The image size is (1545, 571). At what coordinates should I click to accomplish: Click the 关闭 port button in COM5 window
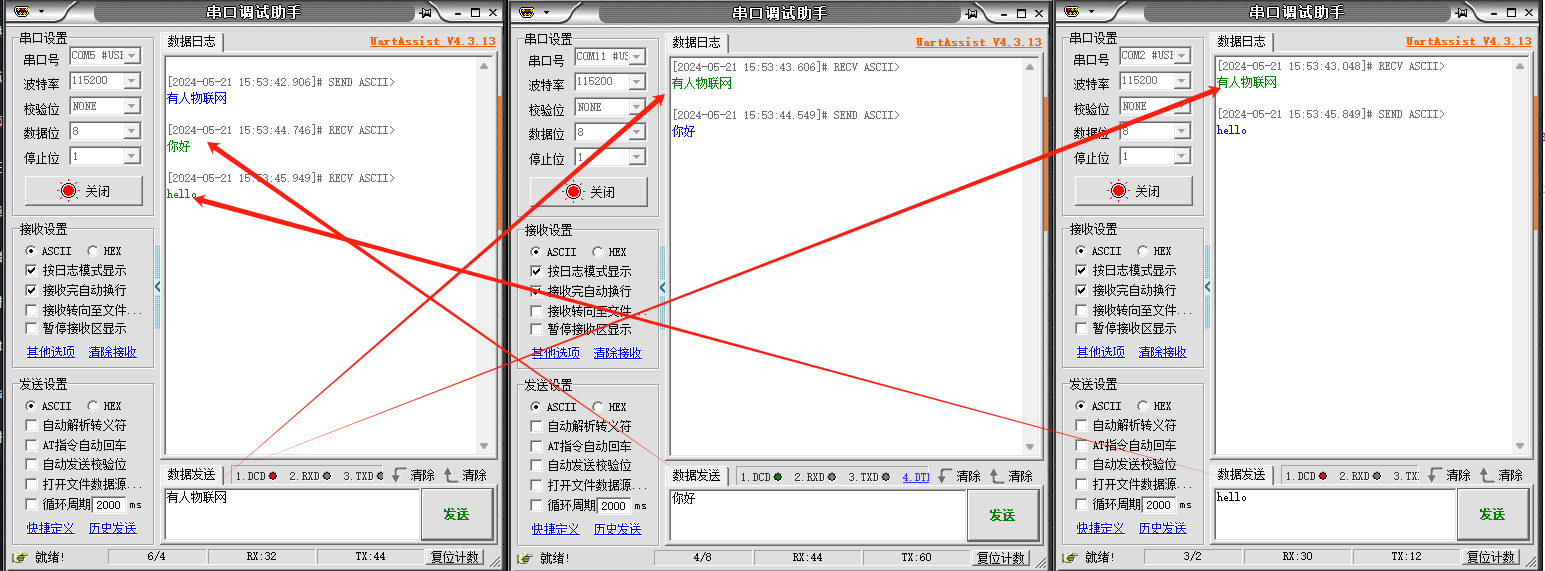tap(84, 191)
